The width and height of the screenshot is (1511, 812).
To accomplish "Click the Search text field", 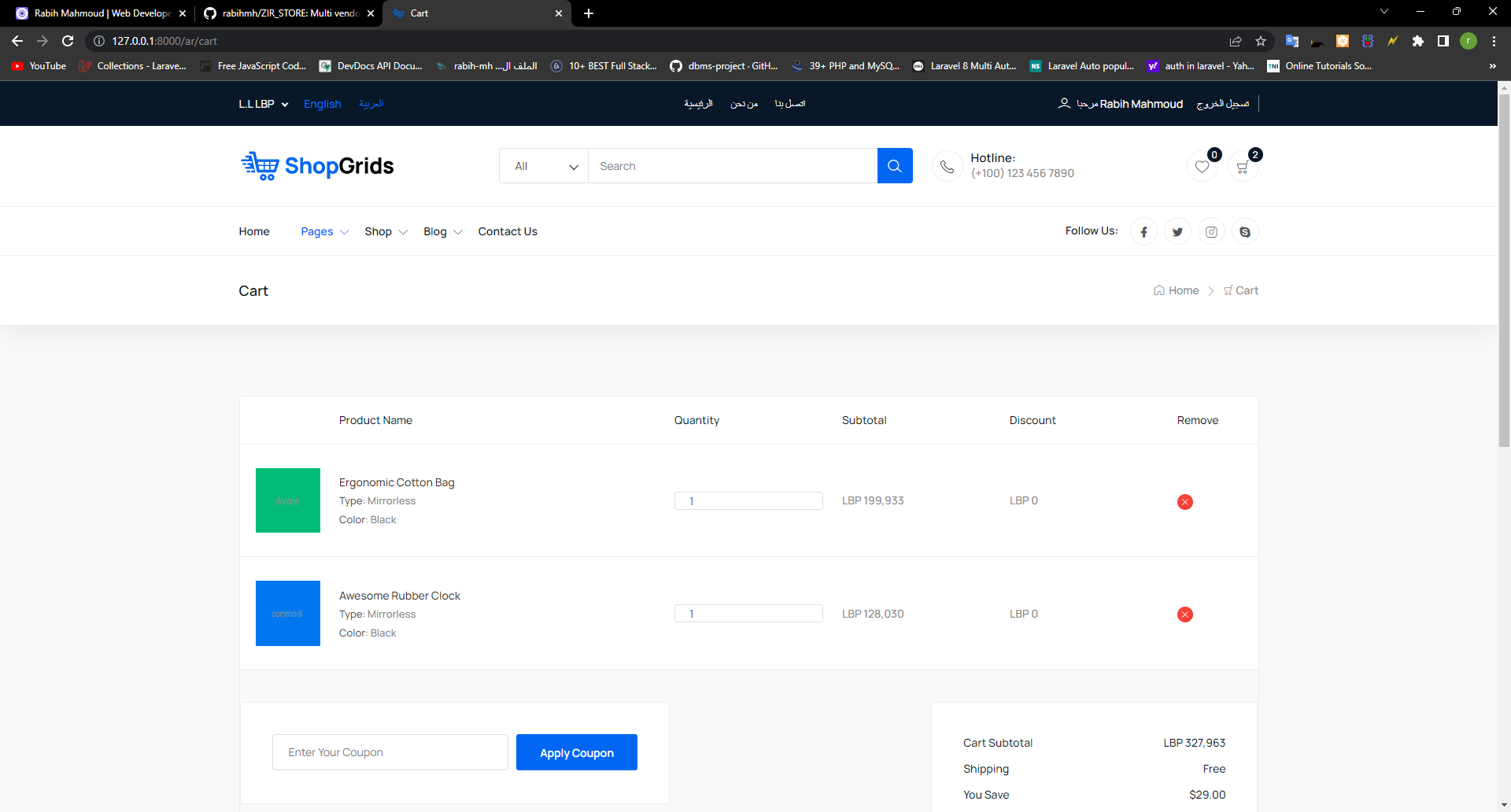I will 733,166.
